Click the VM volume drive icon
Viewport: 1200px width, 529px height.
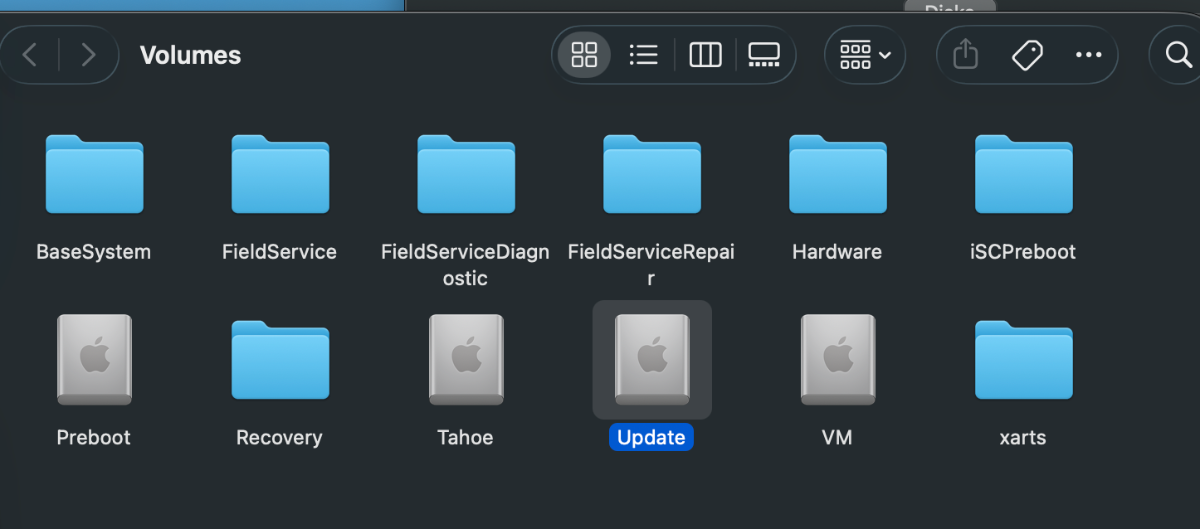coord(838,360)
